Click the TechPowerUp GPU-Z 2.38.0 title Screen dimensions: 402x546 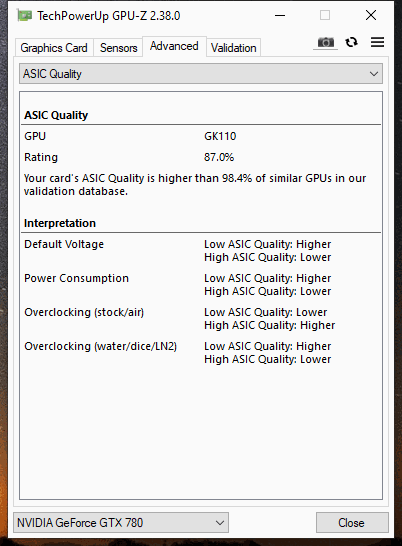(109, 16)
